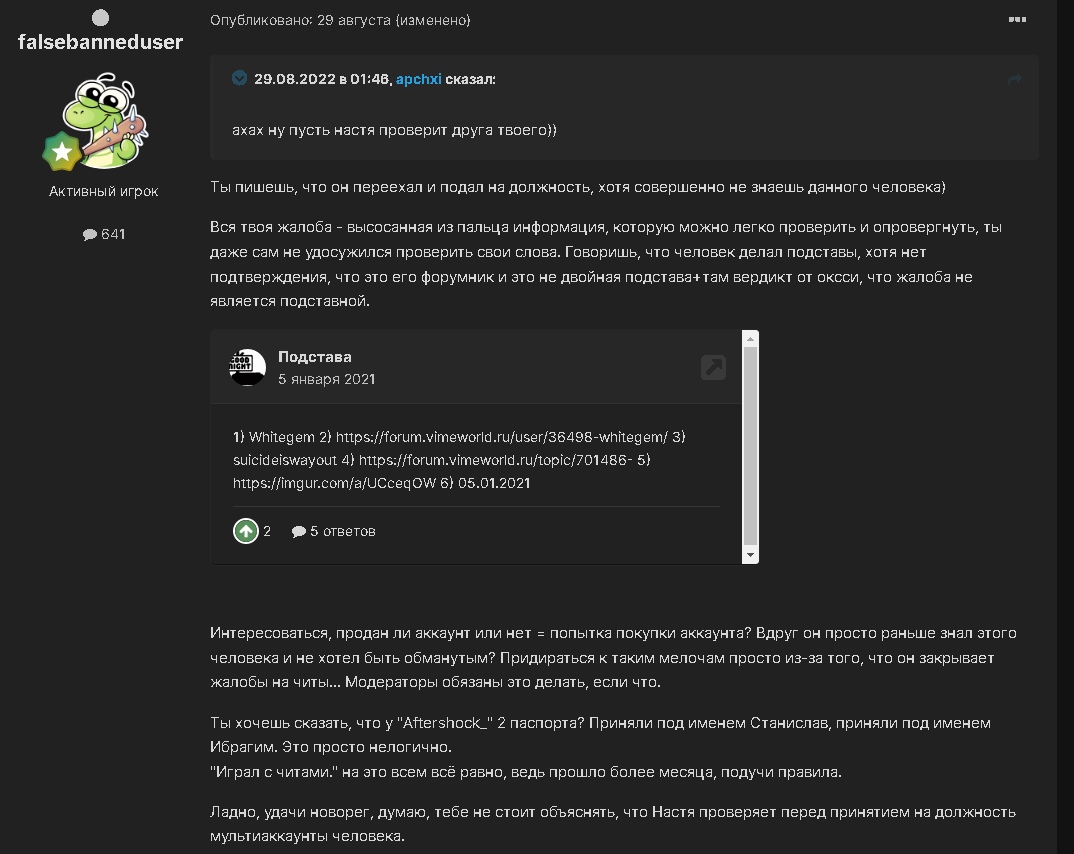This screenshot has height=854, width=1074.
Task: Click the Подстава embed author avatar
Action: 248,367
